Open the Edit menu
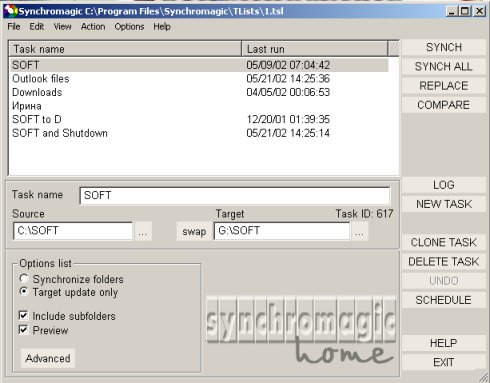 click(37, 27)
